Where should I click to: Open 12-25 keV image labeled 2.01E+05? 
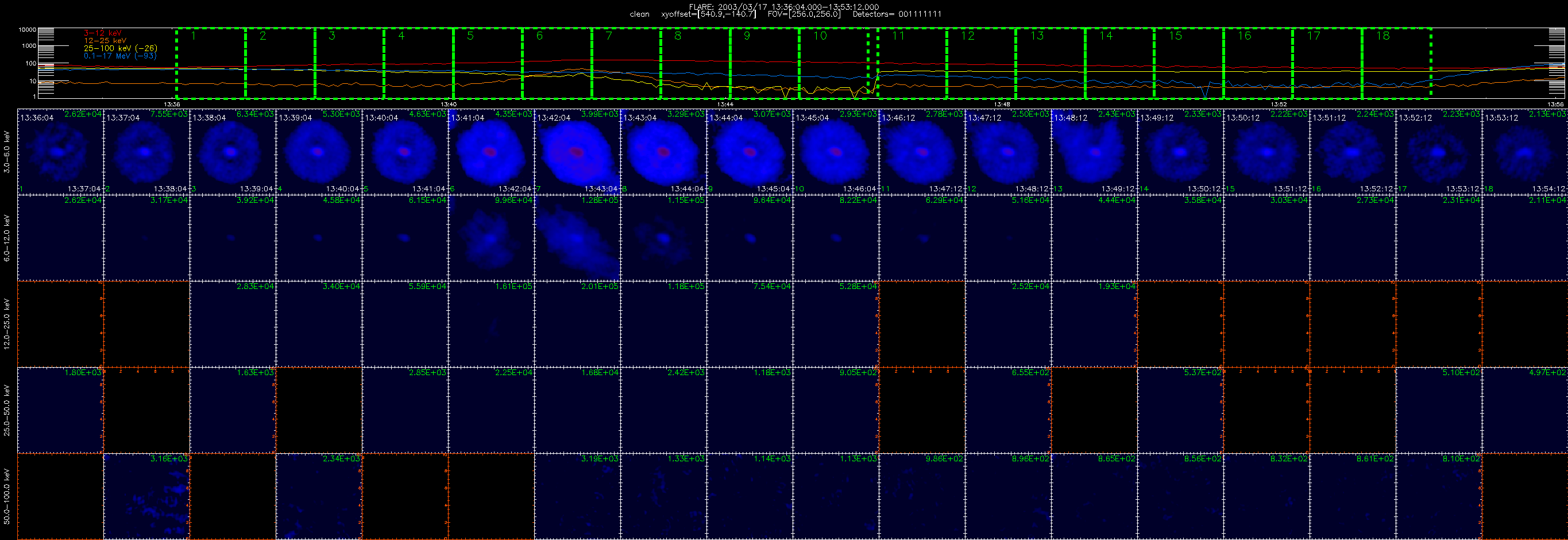[577, 324]
